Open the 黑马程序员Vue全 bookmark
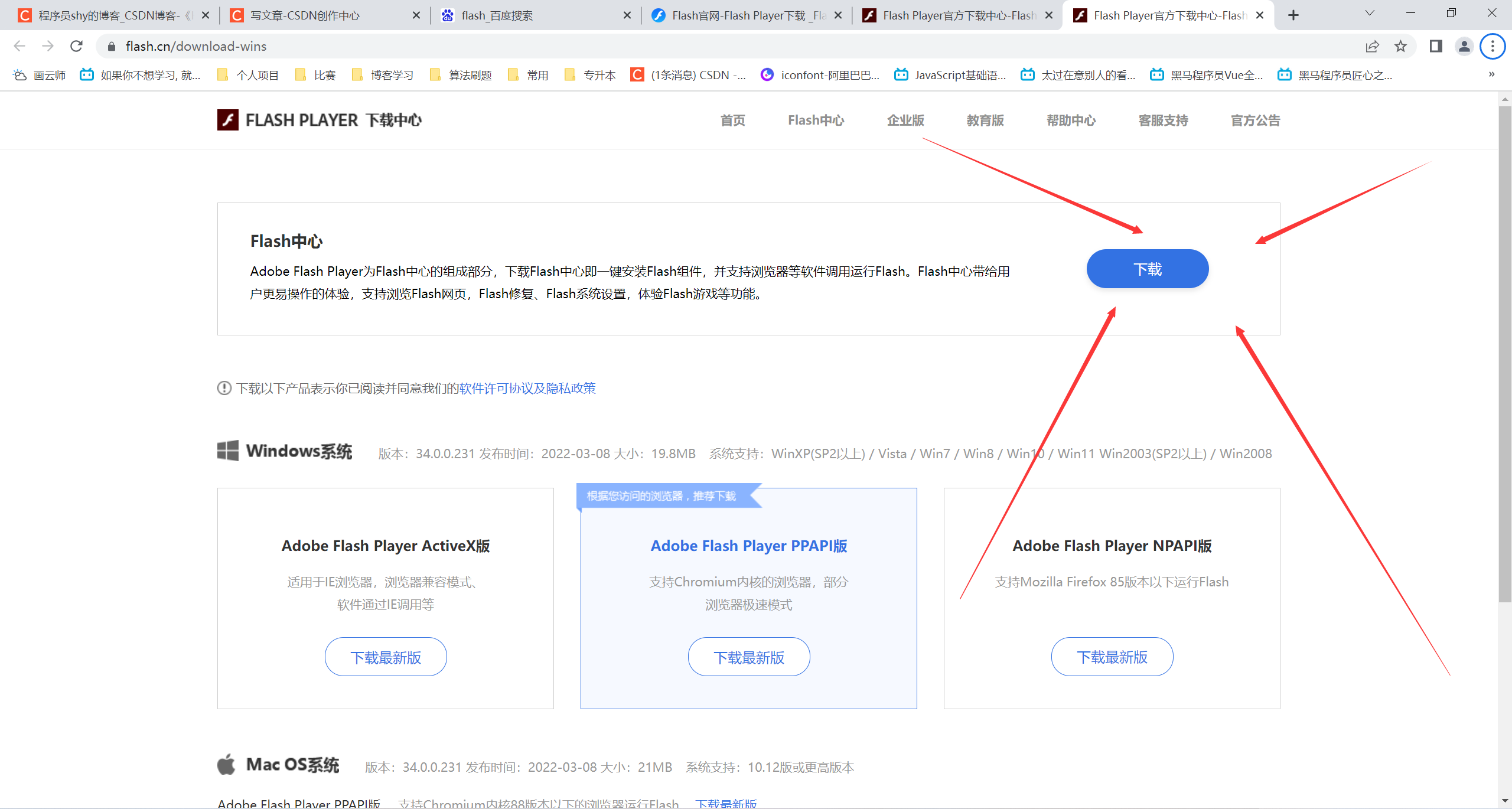Screen dimensions: 1512x809 tap(1207, 75)
